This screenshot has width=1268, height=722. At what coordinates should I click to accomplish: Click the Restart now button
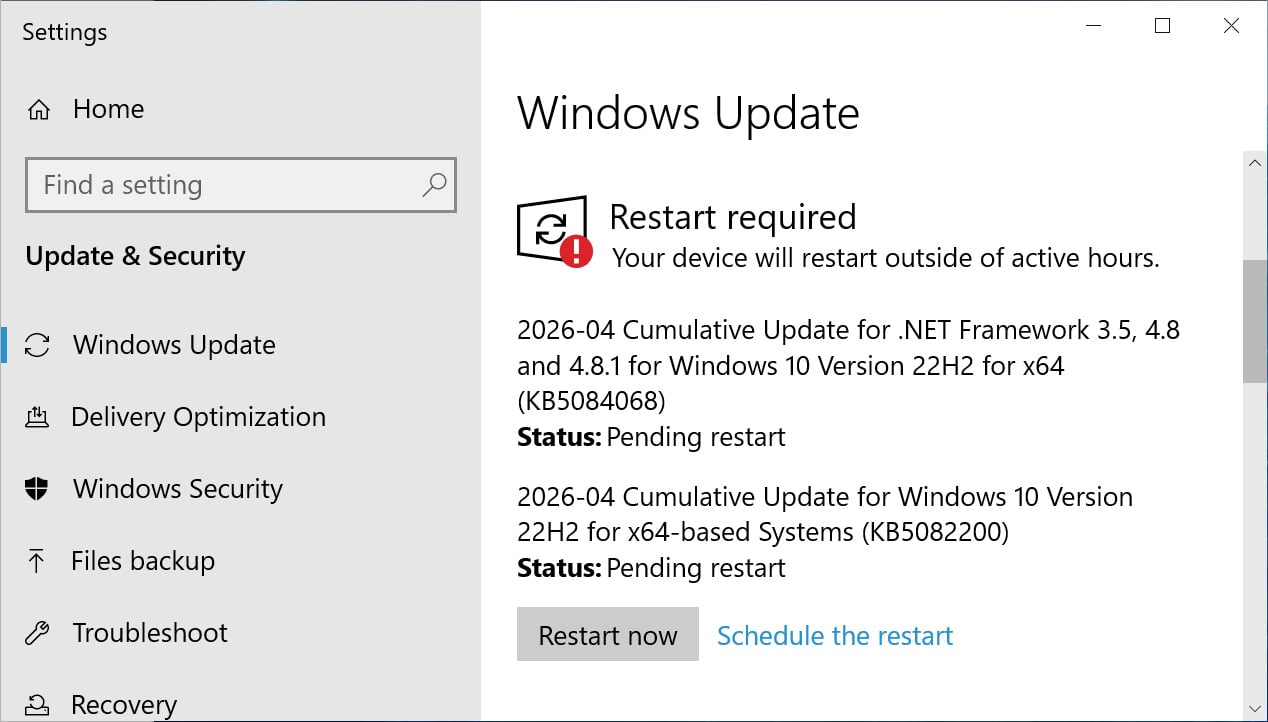tap(607, 634)
